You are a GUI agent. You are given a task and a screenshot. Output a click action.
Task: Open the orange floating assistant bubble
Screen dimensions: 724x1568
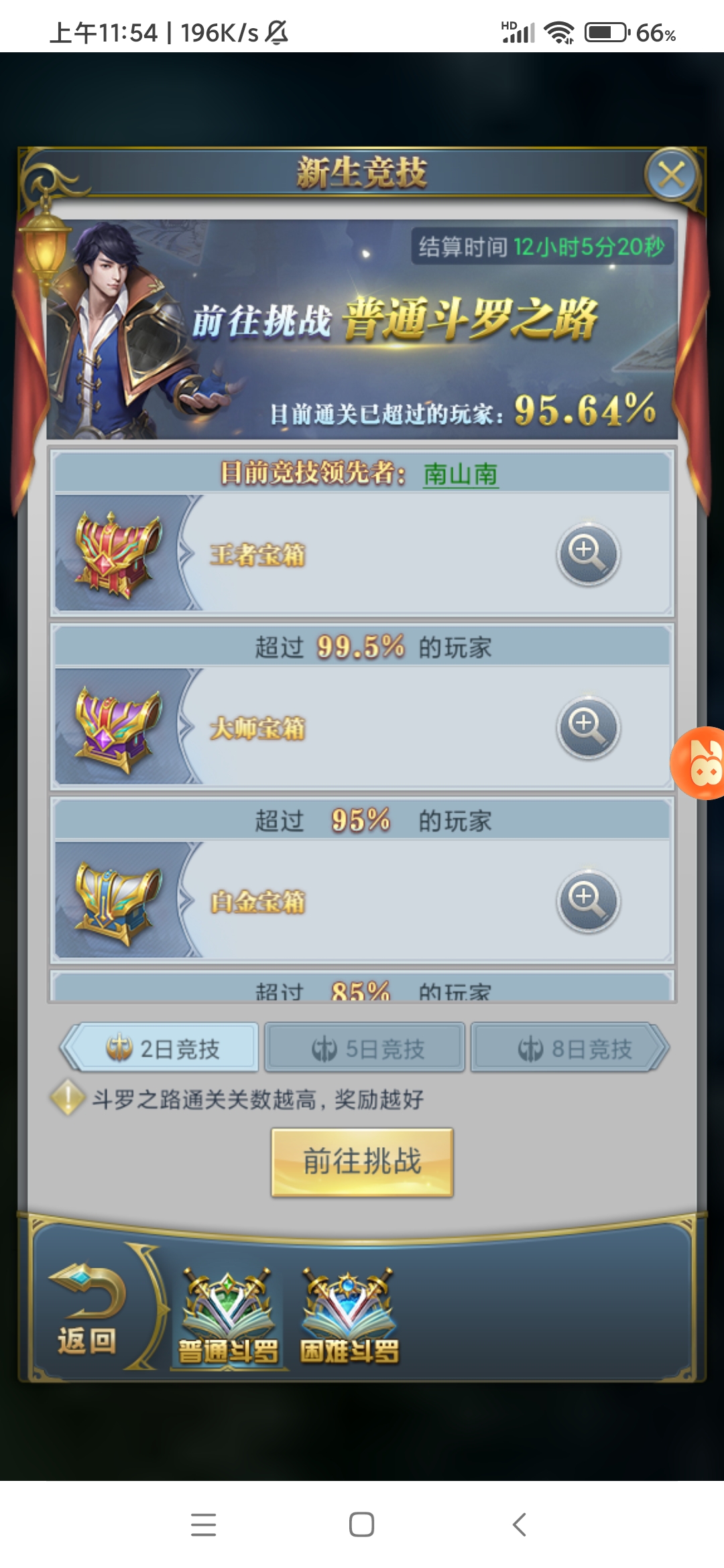tap(699, 763)
